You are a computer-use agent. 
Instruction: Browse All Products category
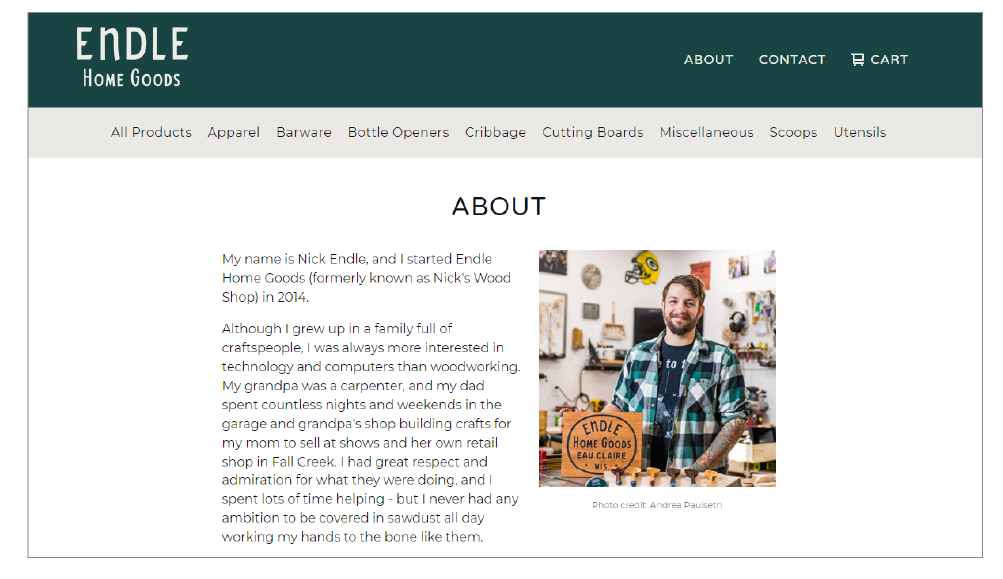(x=151, y=132)
